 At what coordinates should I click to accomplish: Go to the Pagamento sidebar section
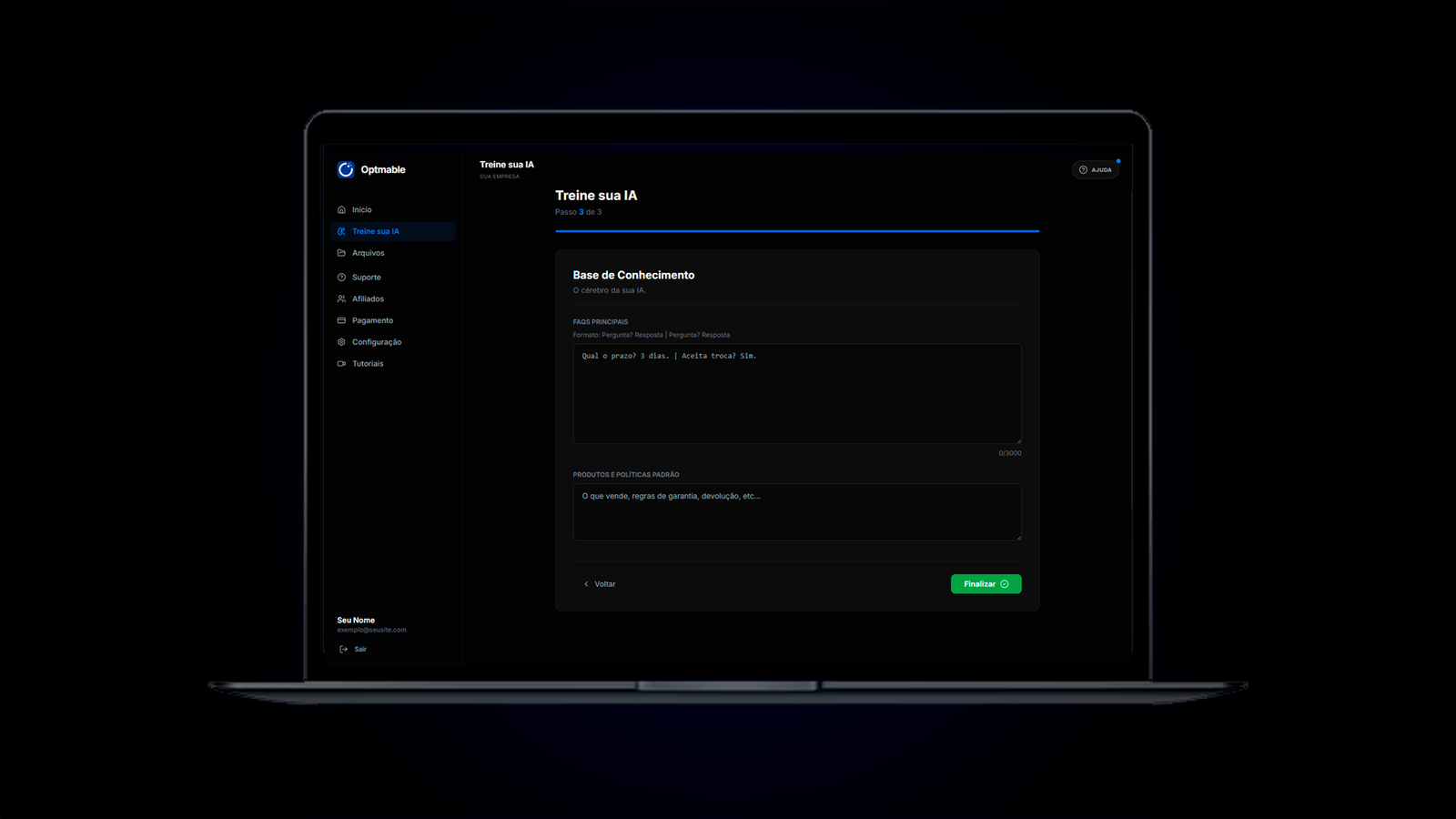coord(373,320)
